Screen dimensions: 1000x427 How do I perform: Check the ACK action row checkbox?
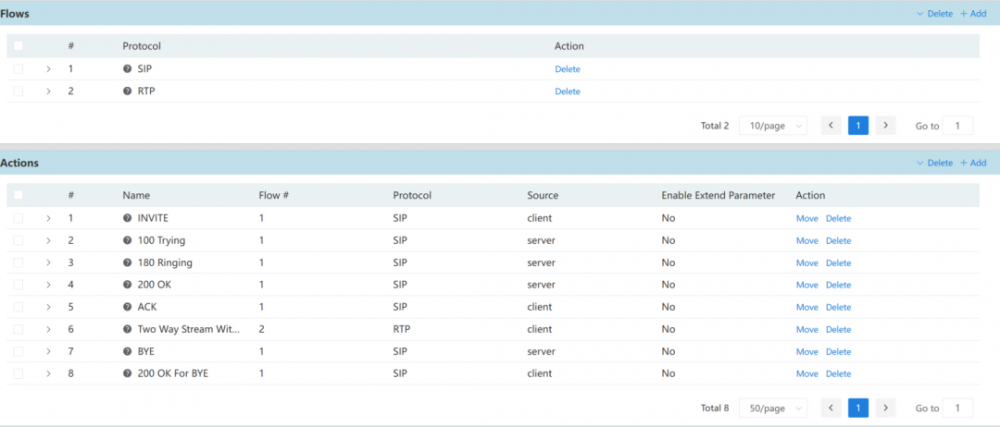pos(18,307)
